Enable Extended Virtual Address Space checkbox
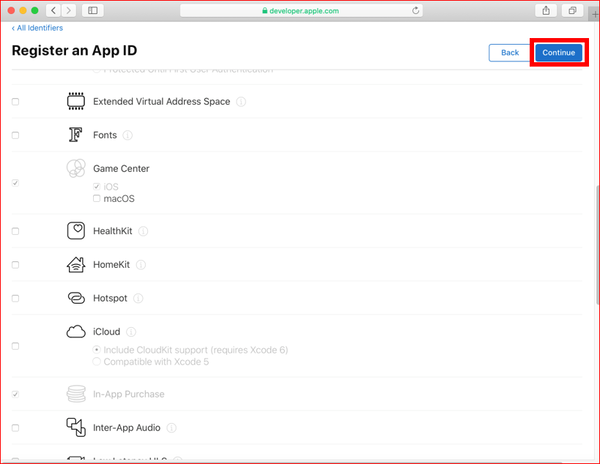600x464 pixels. coord(15,102)
